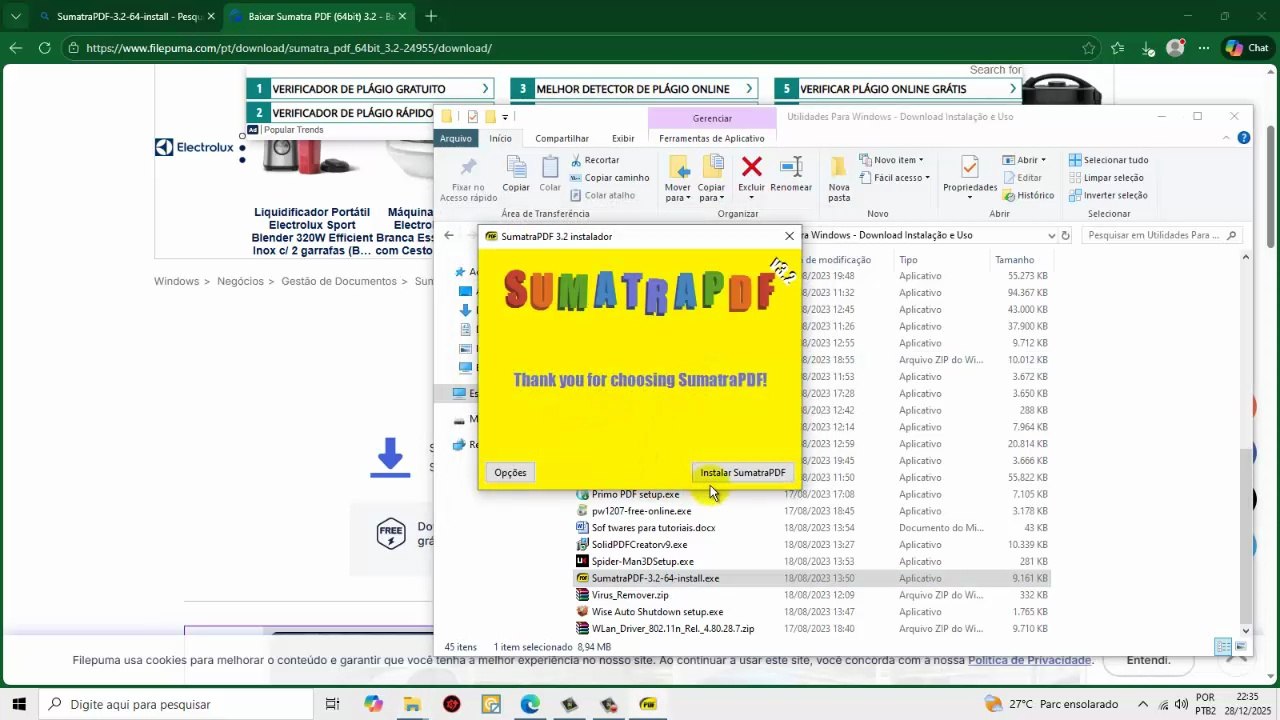Open the Copilot Chat button
Viewport: 1280px width, 720px height.
coord(1247,48)
